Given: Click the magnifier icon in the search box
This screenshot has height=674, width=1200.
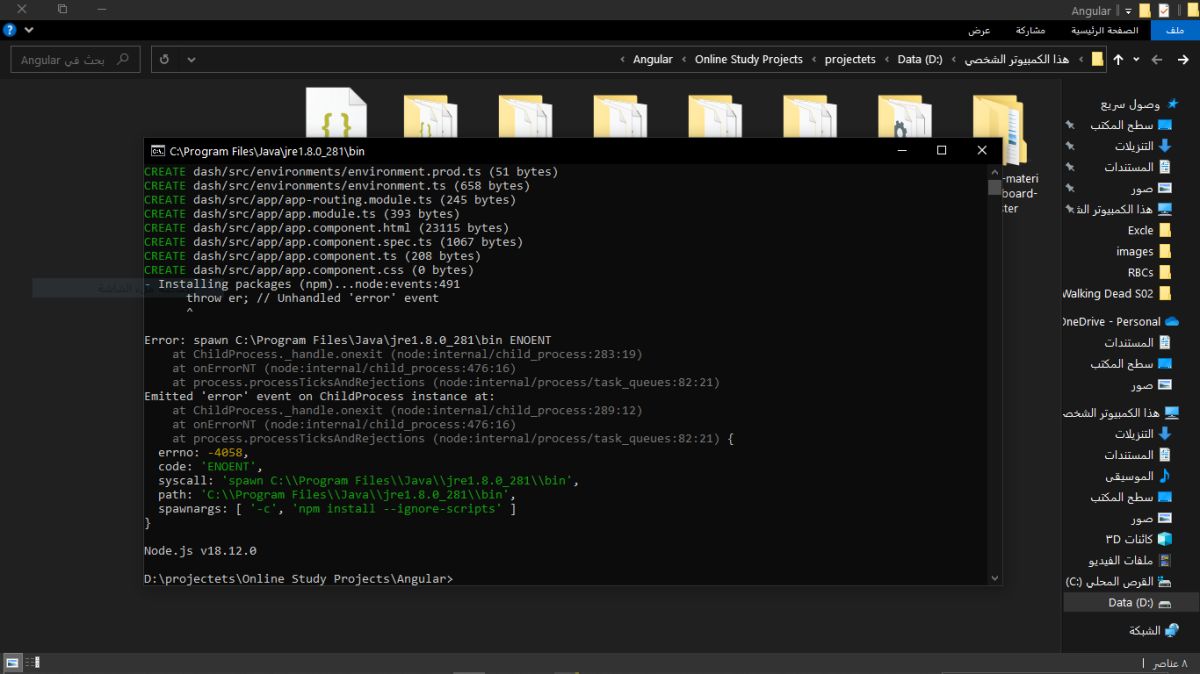Looking at the screenshot, I should [x=123, y=59].
